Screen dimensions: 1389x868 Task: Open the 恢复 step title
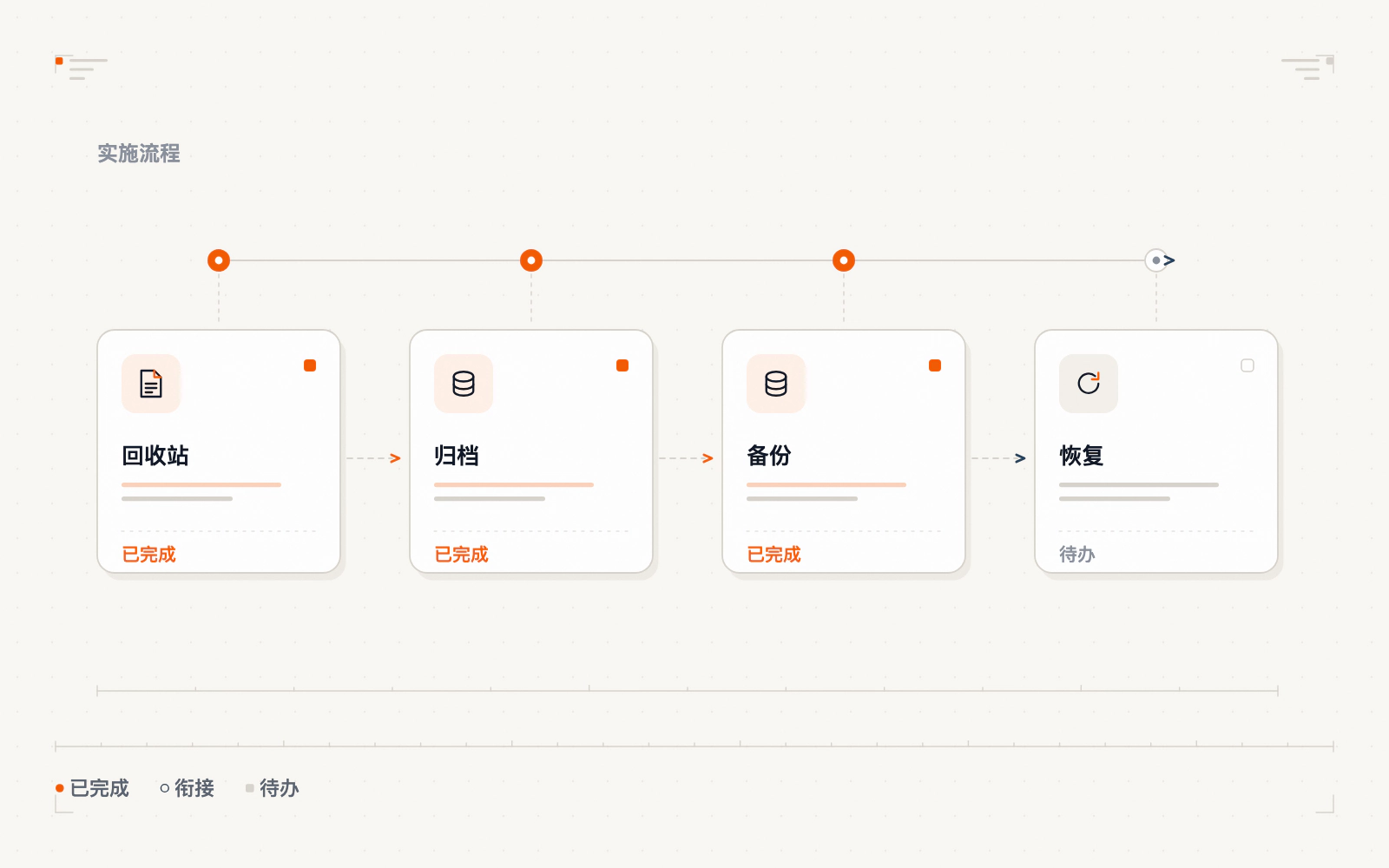1082,456
